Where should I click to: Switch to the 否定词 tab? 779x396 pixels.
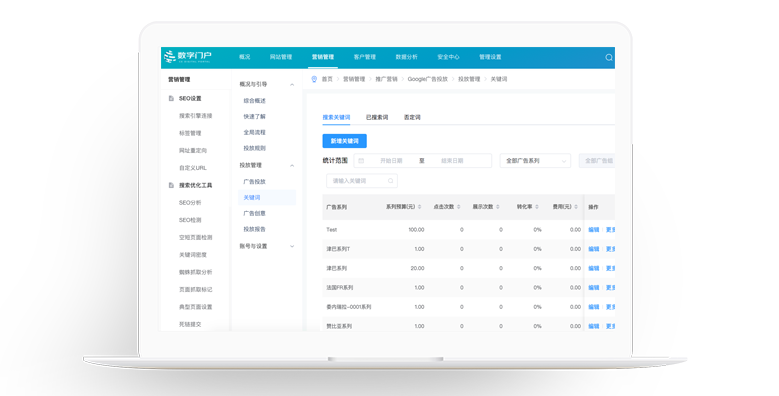coord(412,117)
